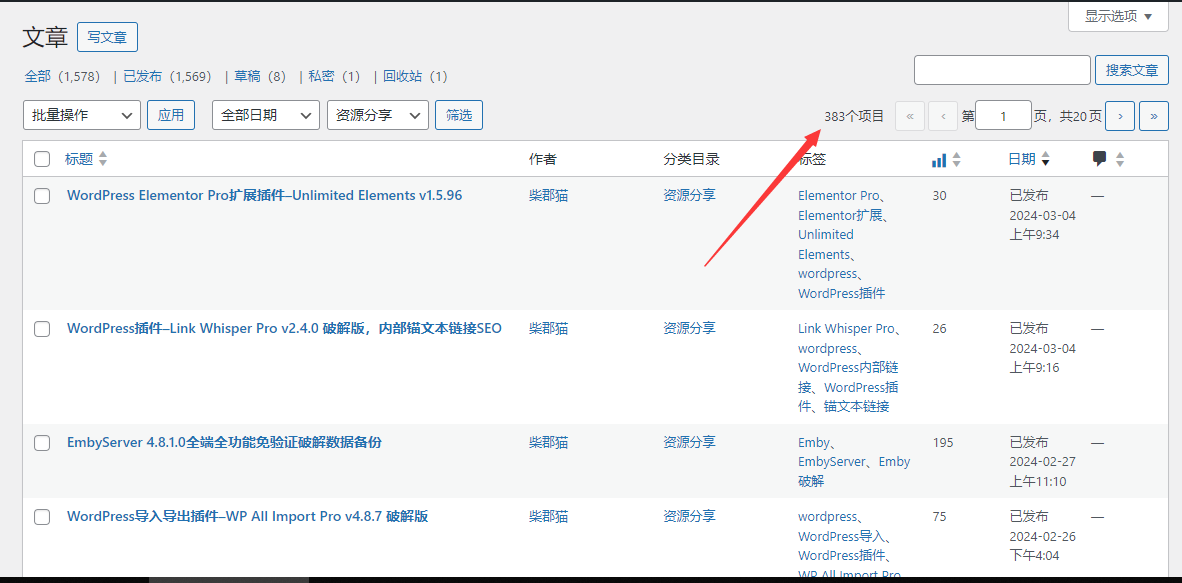The height and width of the screenshot is (583, 1182).
Task: Click the search posts text field
Action: pyautogui.click(x=1002, y=70)
